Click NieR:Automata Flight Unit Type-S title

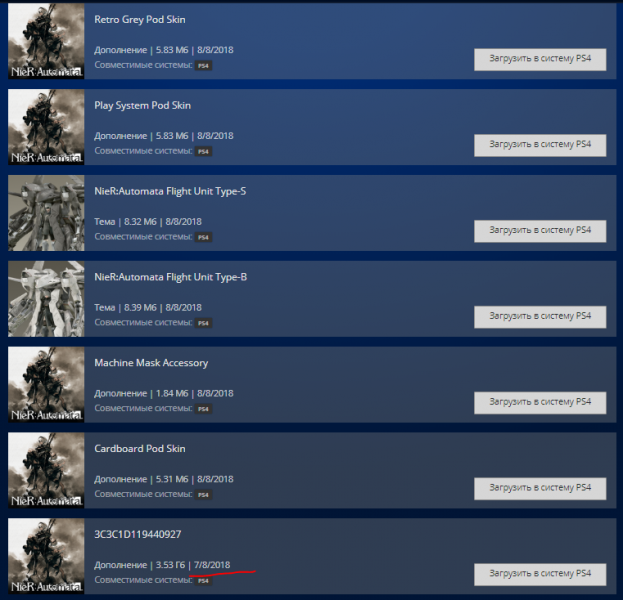point(170,191)
